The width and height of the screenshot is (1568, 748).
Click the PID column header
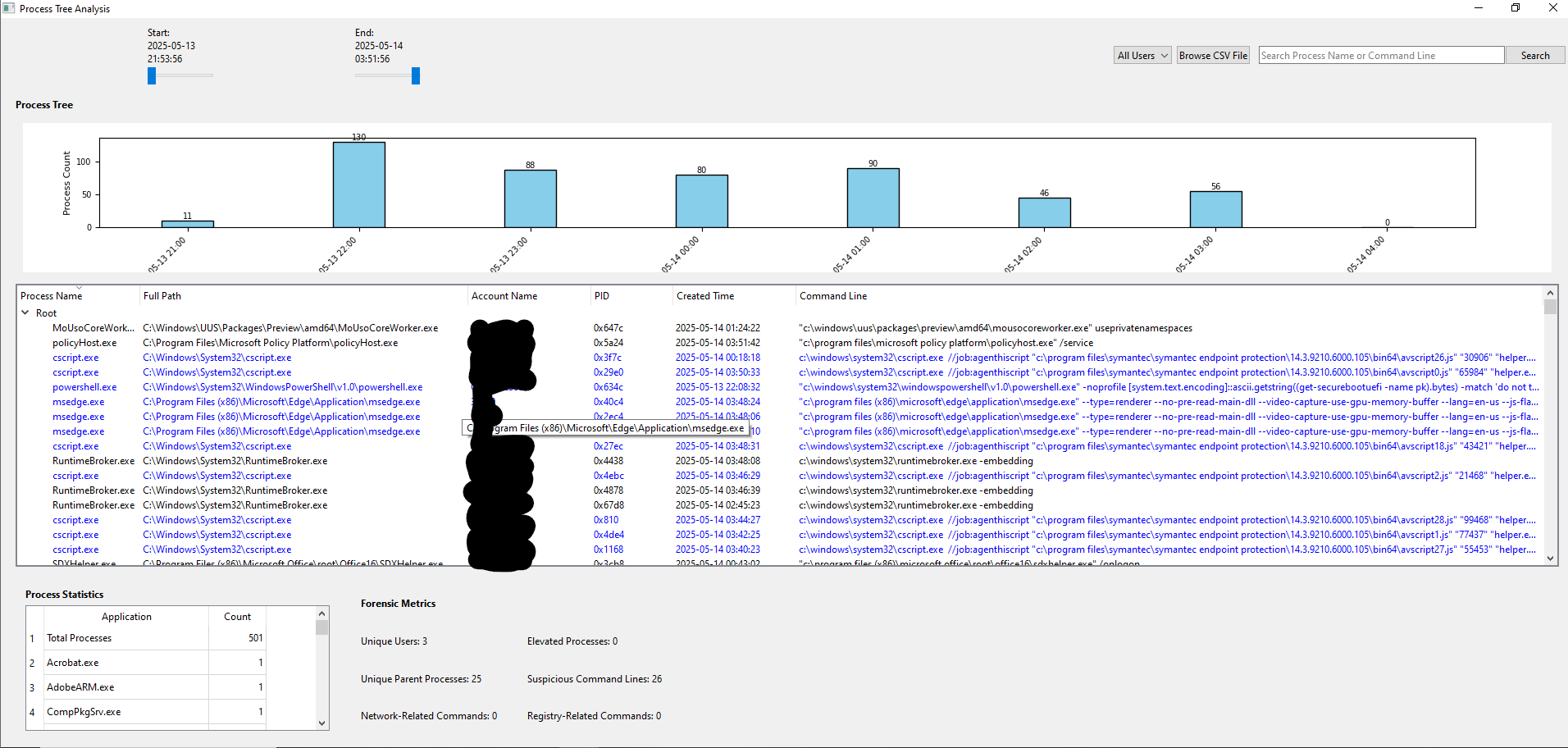pos(602,296)
